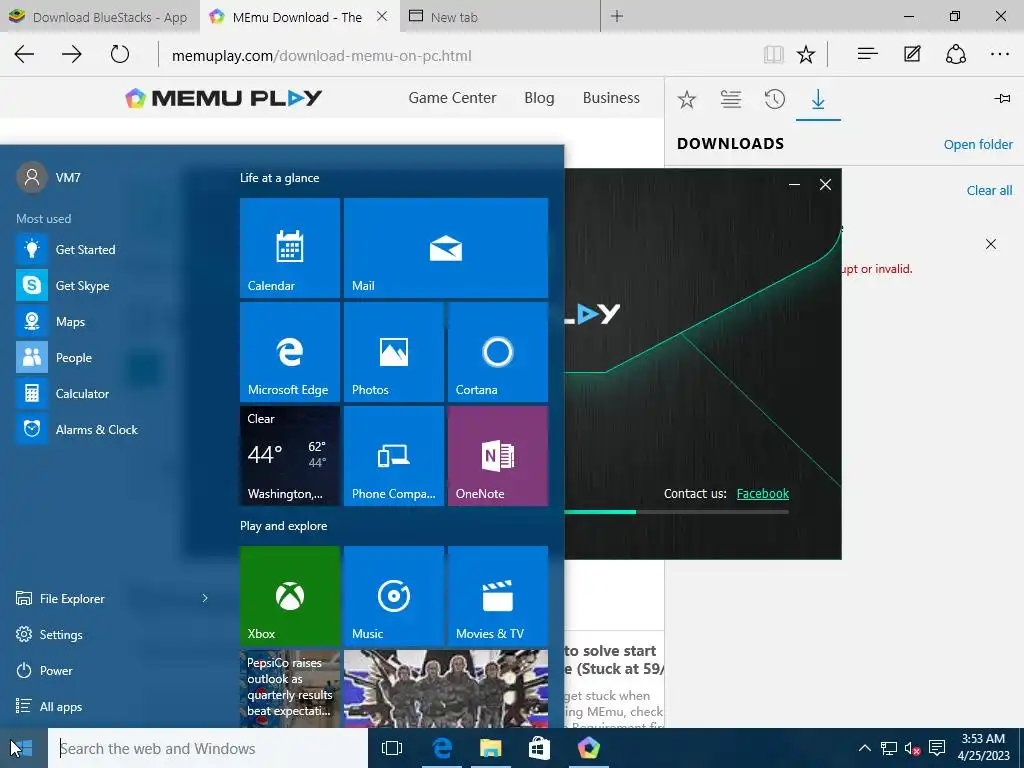
Task: Open the news photo tile with soldiers
Action: [445, 688]
